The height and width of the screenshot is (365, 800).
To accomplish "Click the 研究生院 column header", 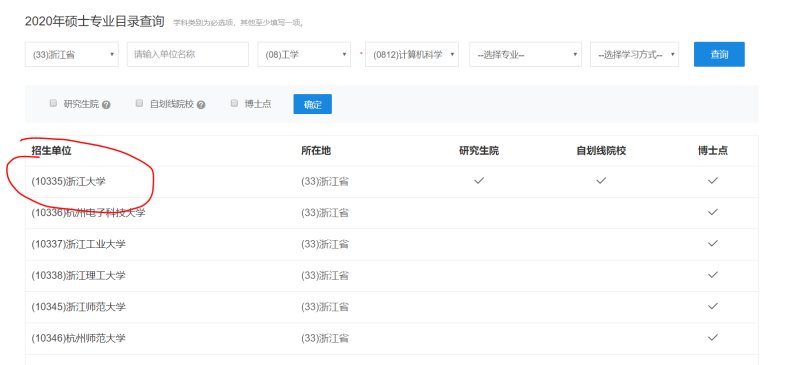I will click(479, 151).
